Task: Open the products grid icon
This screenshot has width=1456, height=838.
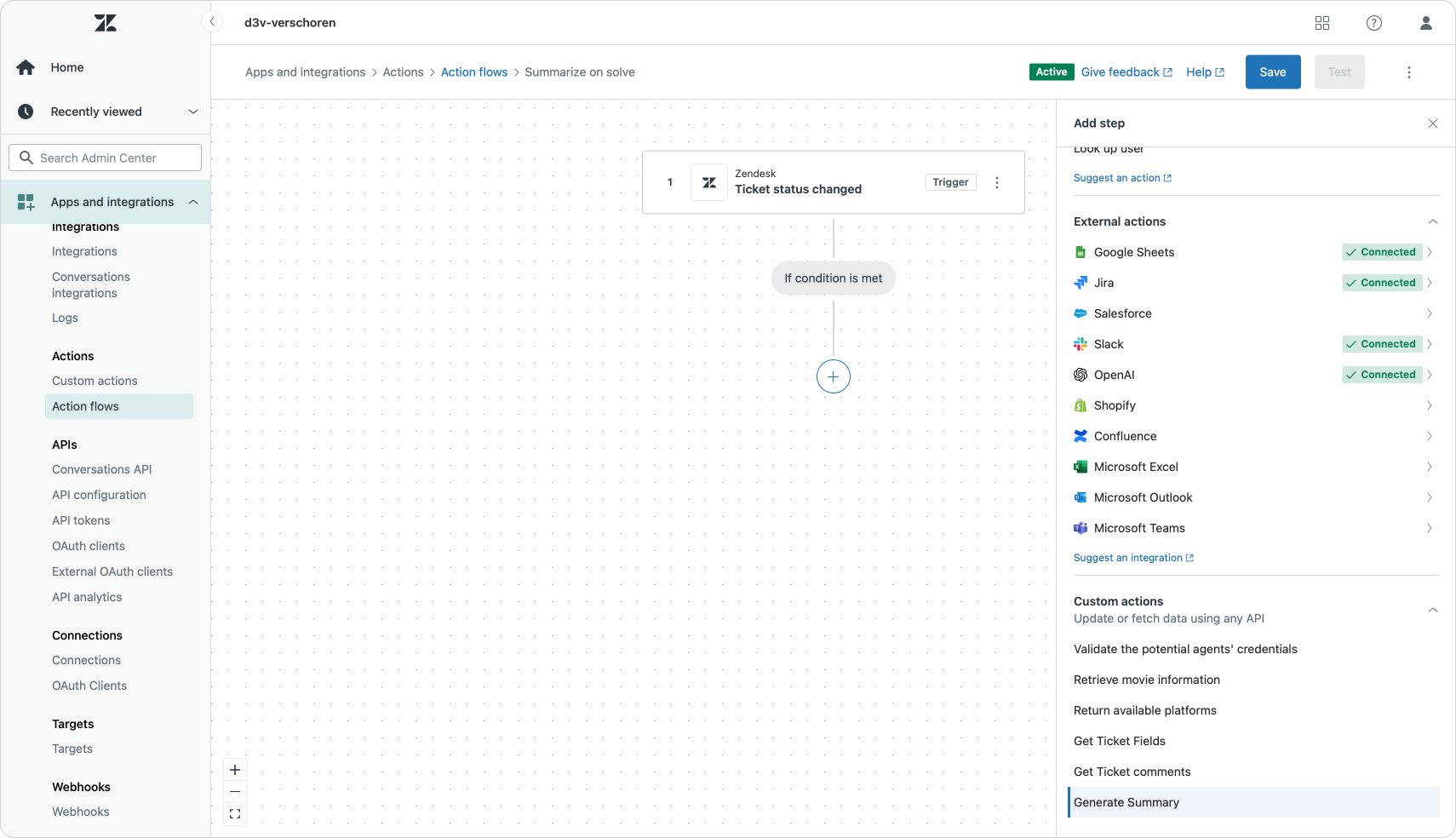Action: [1321, 23]
